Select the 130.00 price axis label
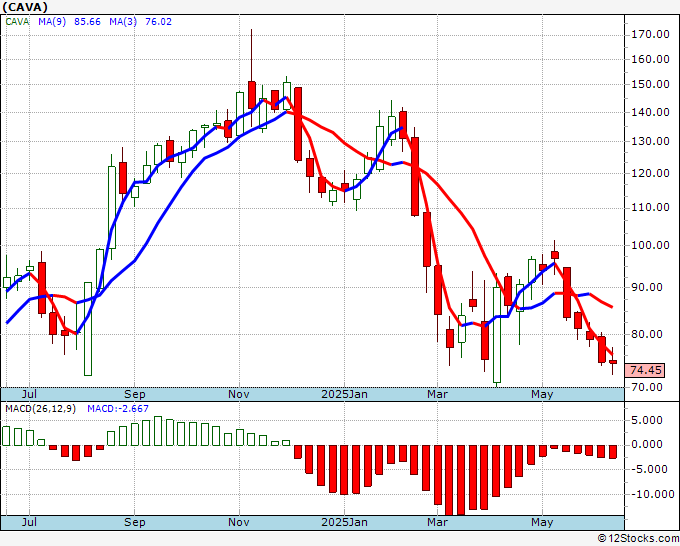The image size is (680, 546). 649,141
